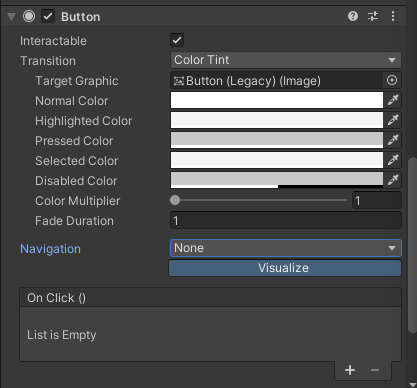
Task: Click the inspector vertical scrollbar
Action: (x=412, y=245)
